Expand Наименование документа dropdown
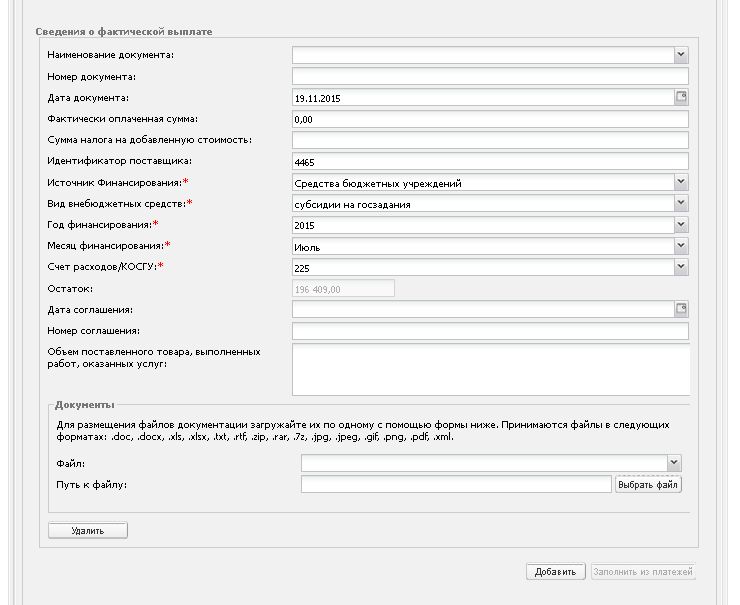Viewport: 740px width, 605px height. (681, 55)
